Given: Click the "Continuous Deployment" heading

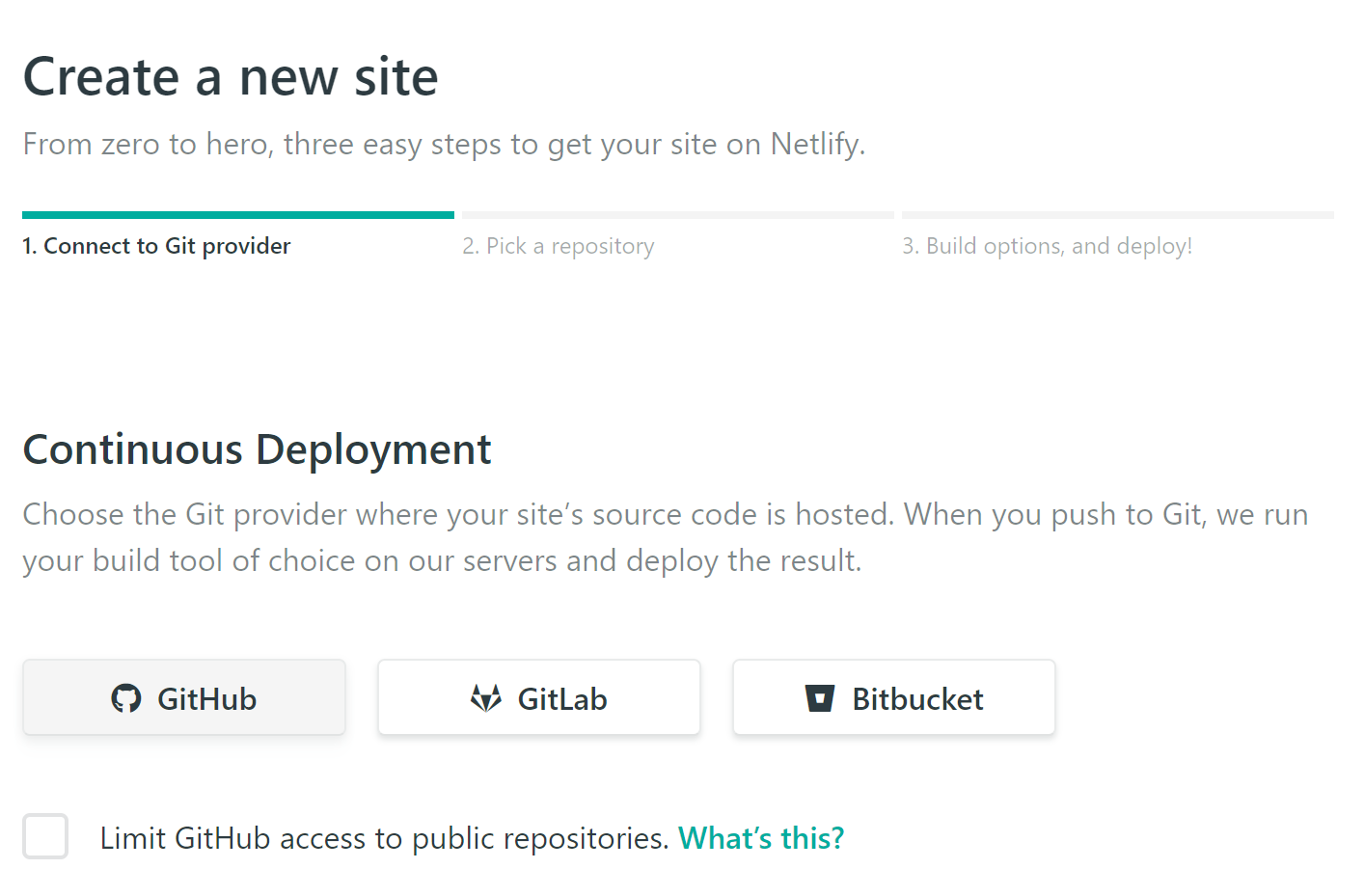Looking at the screenshot, I should pyautogui.click(x=257, y=449).
